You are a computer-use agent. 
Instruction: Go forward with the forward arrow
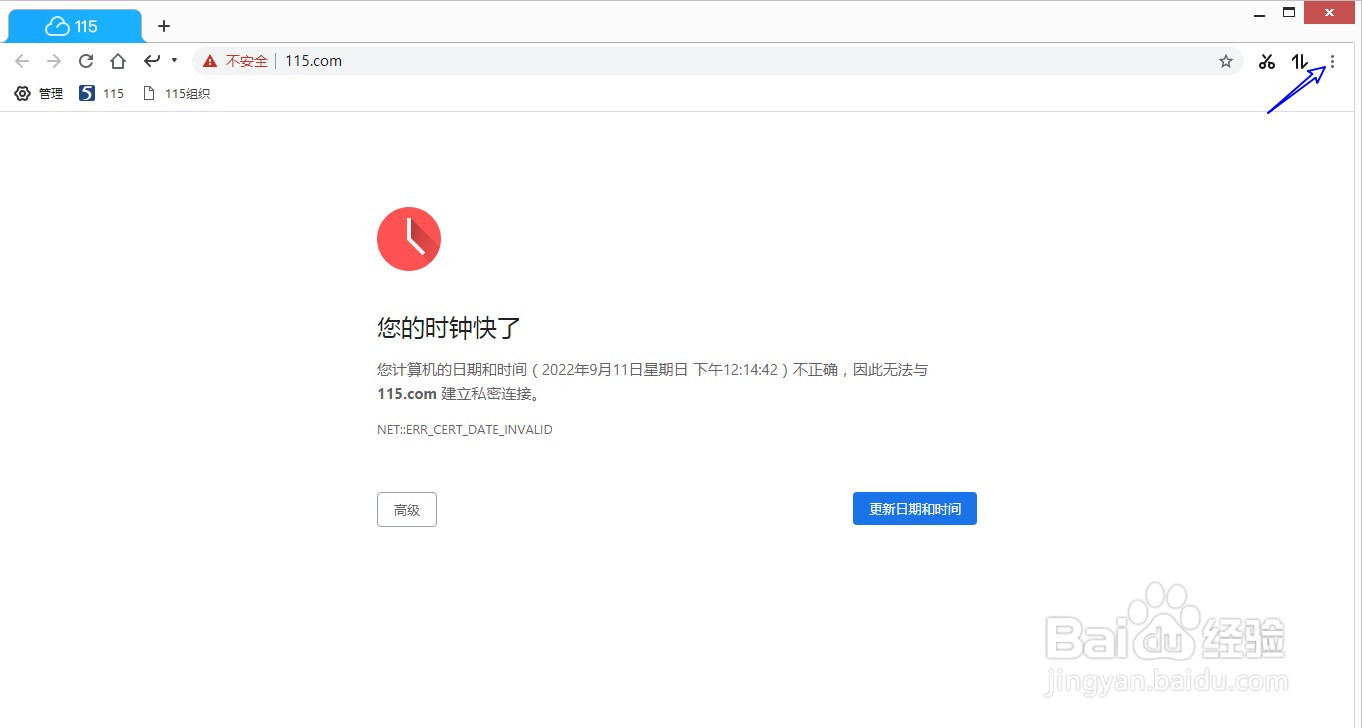(x=54, y=61)
